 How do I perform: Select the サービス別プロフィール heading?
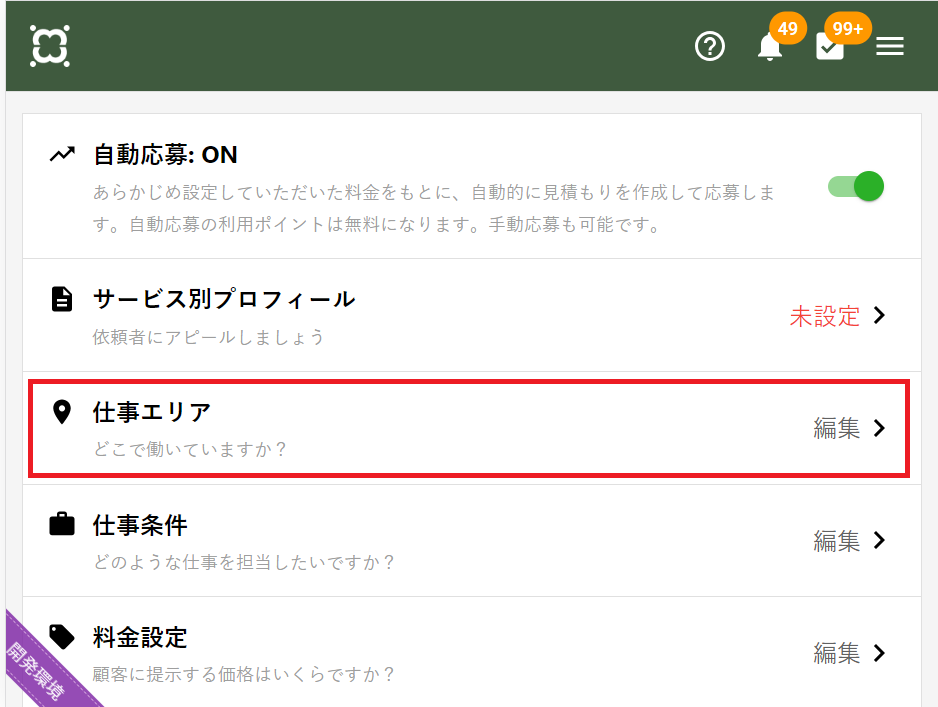pyautogui.click(x=224, y=298)
